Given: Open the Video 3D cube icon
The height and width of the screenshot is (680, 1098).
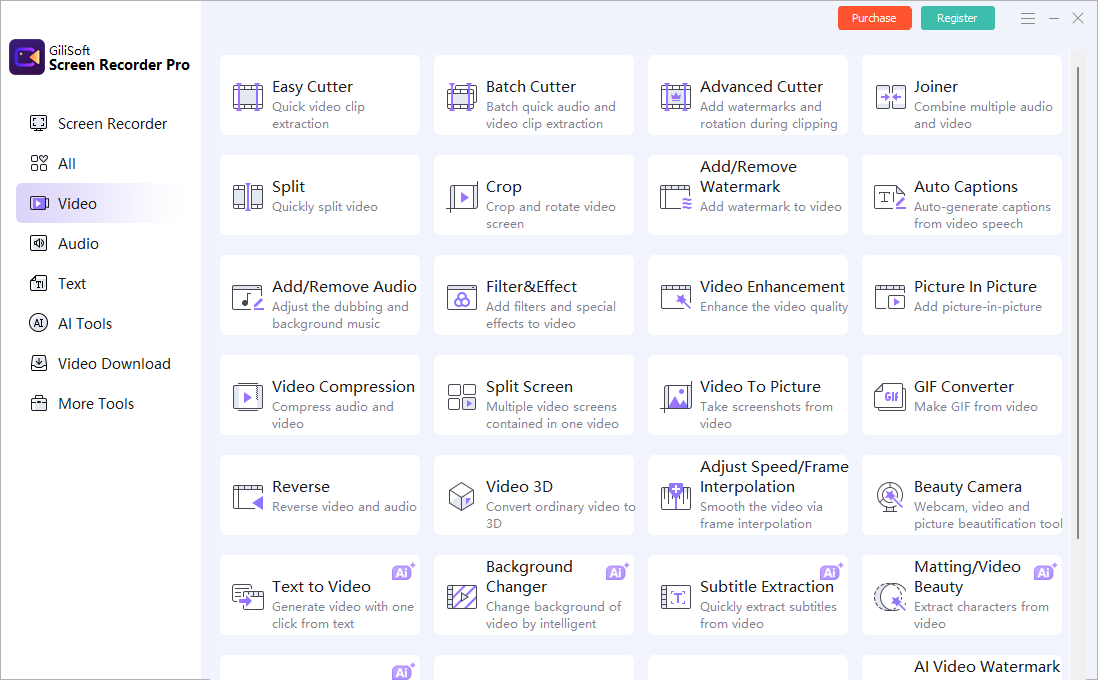Looking at the screenshot, I should tap(461, 497).
